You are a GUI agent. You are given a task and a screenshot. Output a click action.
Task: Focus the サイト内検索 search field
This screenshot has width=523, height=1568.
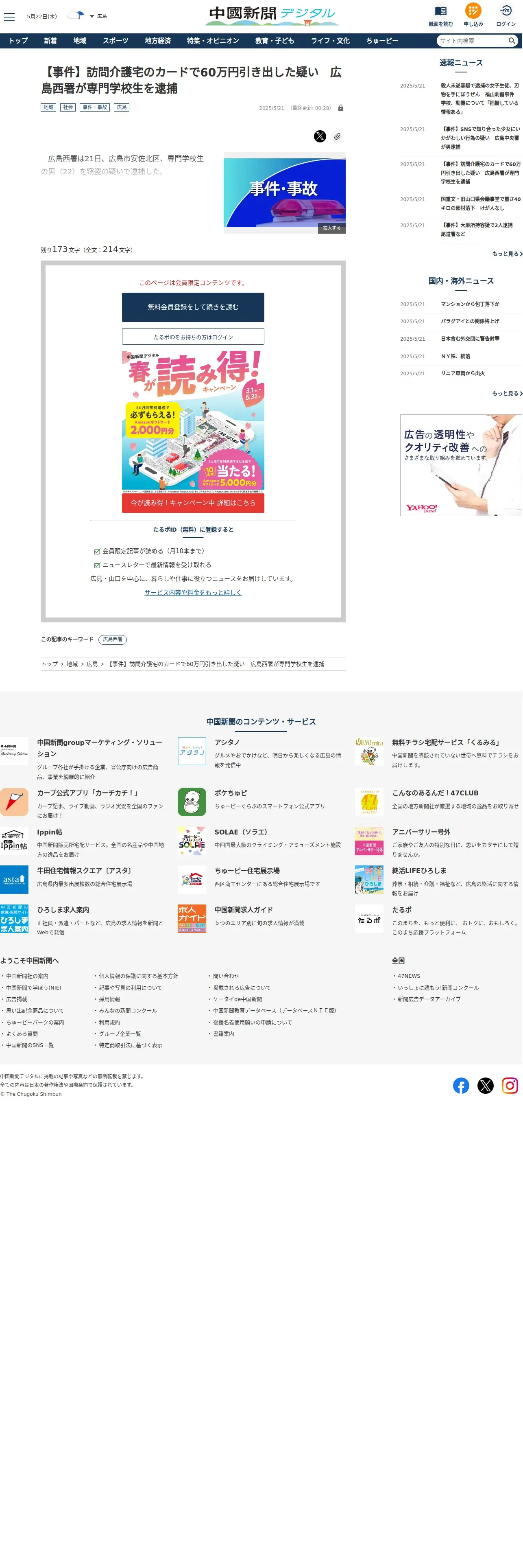472,41
